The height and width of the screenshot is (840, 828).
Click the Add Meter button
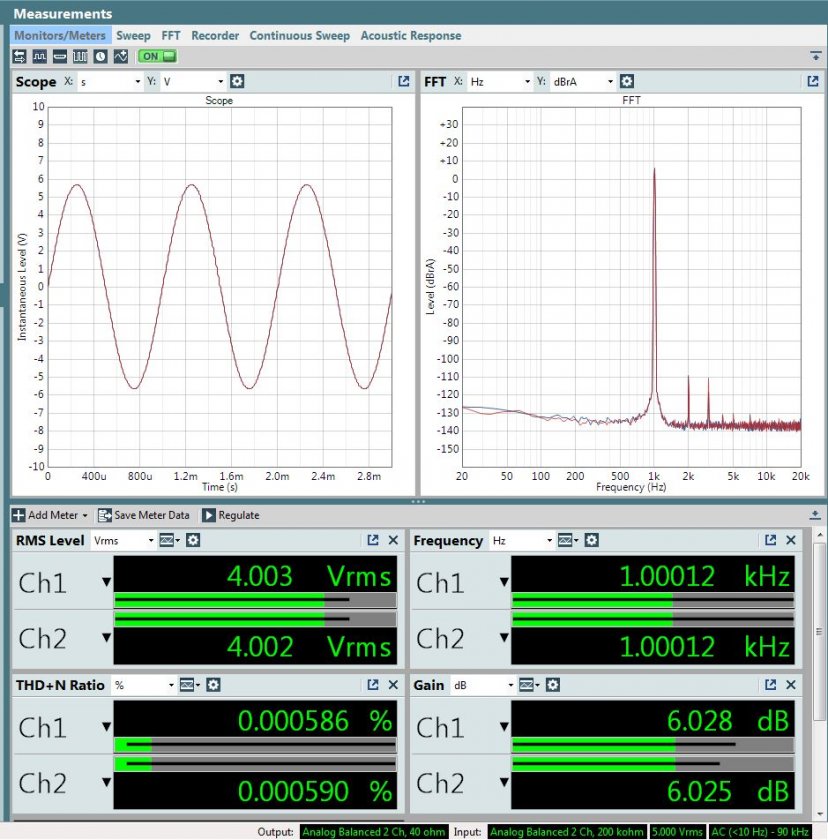(49, 515)
